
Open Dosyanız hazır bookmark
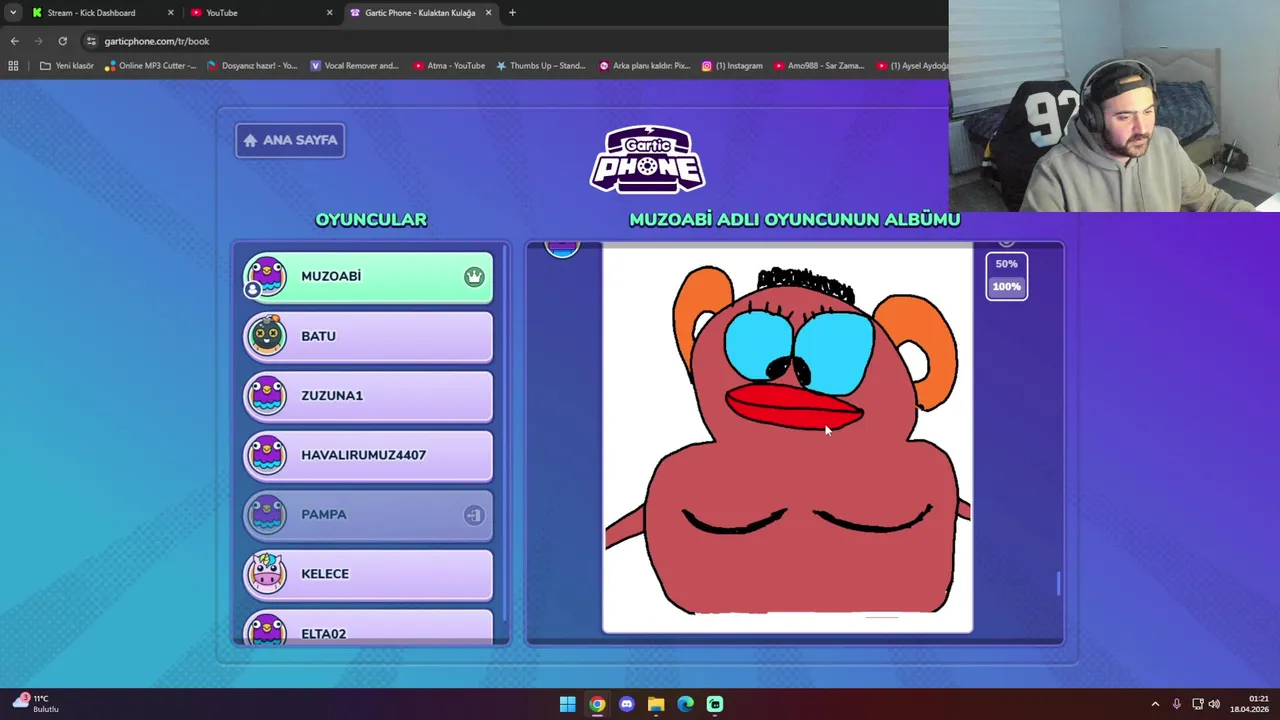point(253,66)
